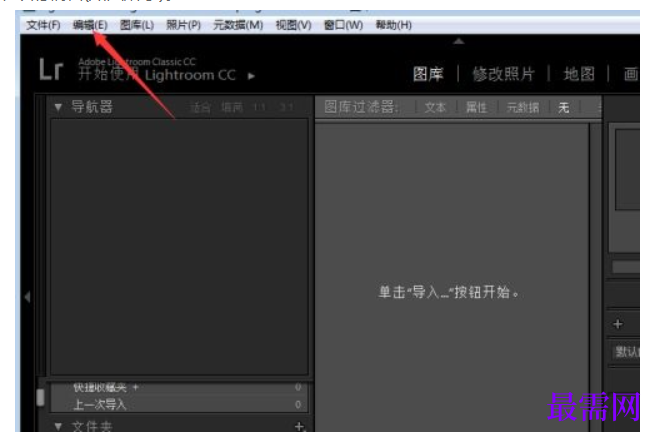
Task: Hide the left panel using the side arrow
Action: click(x=27, y=297)
